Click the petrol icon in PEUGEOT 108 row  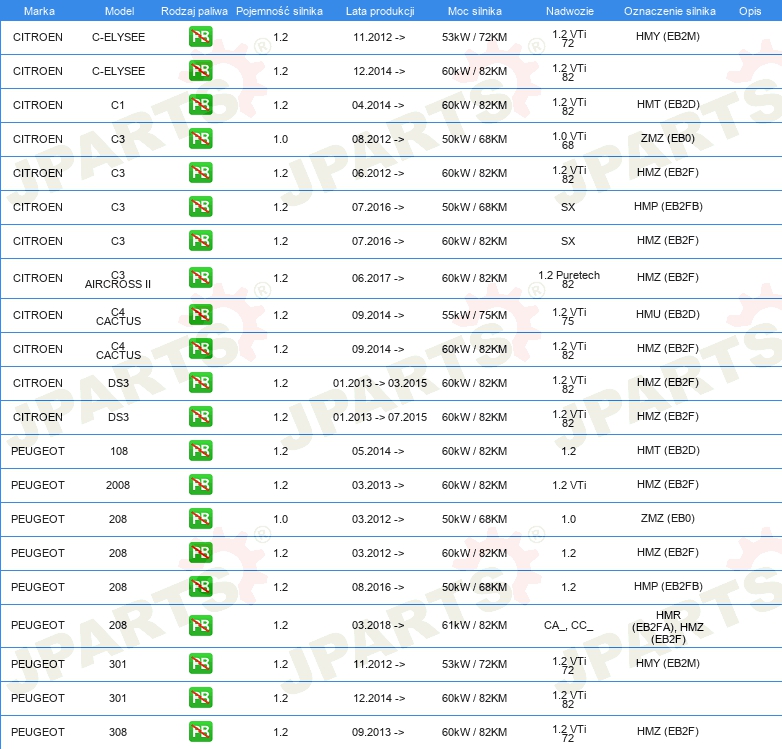click(200, 451)
